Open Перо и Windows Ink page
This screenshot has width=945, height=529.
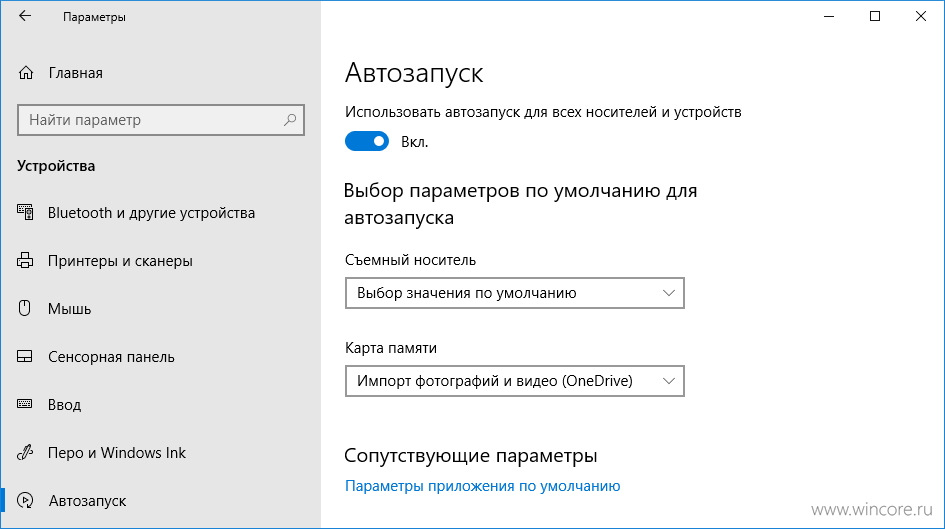pos(117,452)
